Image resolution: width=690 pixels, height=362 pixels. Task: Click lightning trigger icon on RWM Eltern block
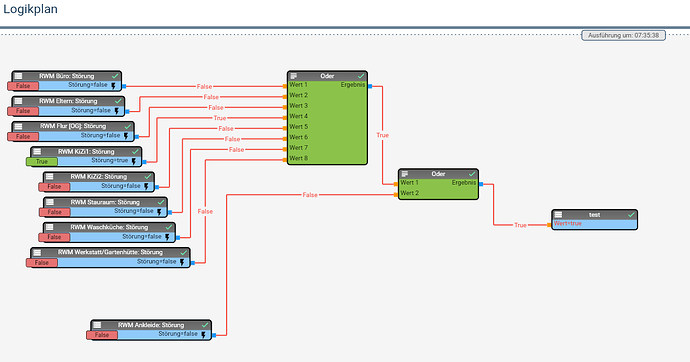click(x=117, y=111)
